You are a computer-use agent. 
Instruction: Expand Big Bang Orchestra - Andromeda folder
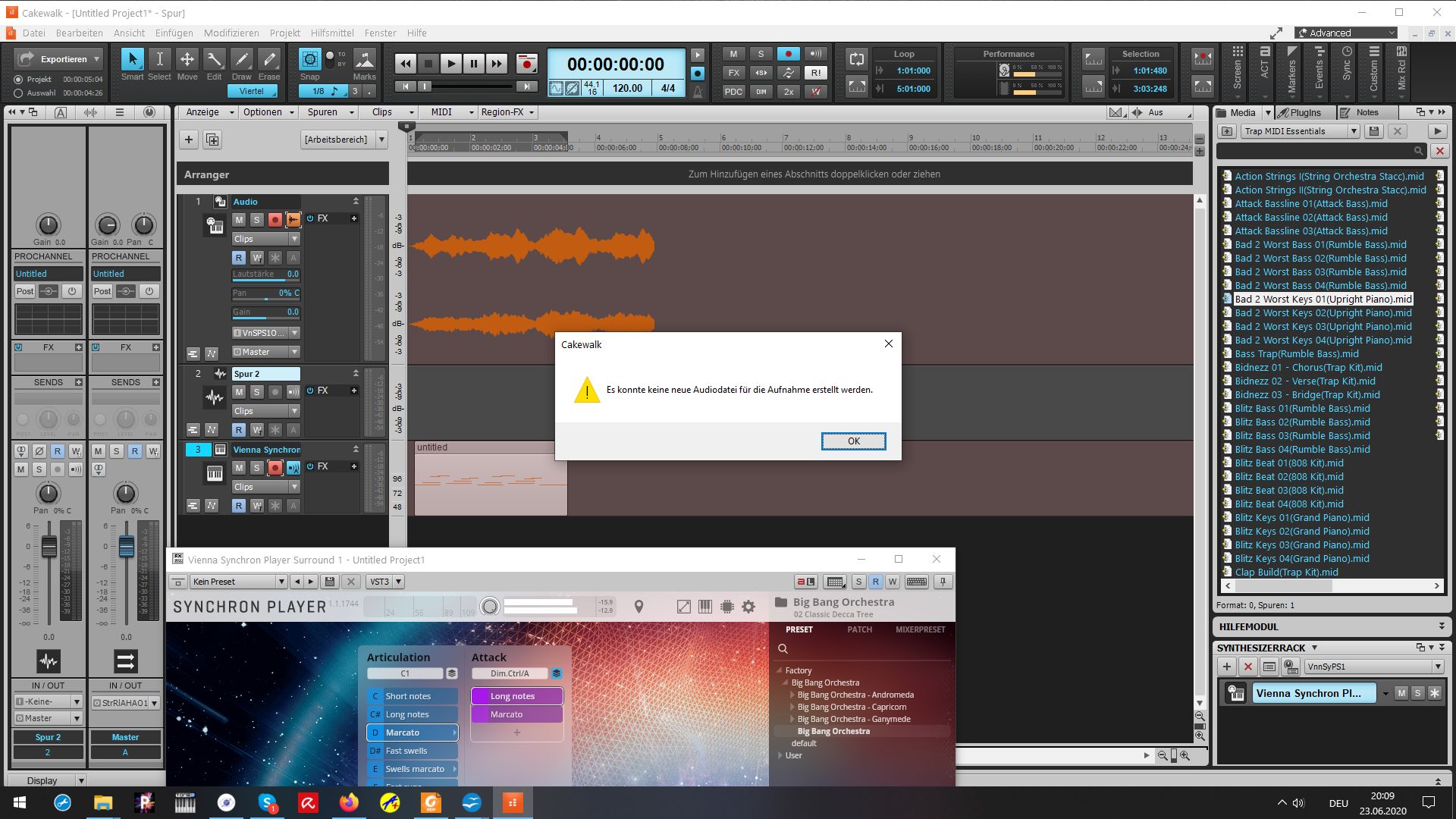pyautogui.click(x=792, y=695)
